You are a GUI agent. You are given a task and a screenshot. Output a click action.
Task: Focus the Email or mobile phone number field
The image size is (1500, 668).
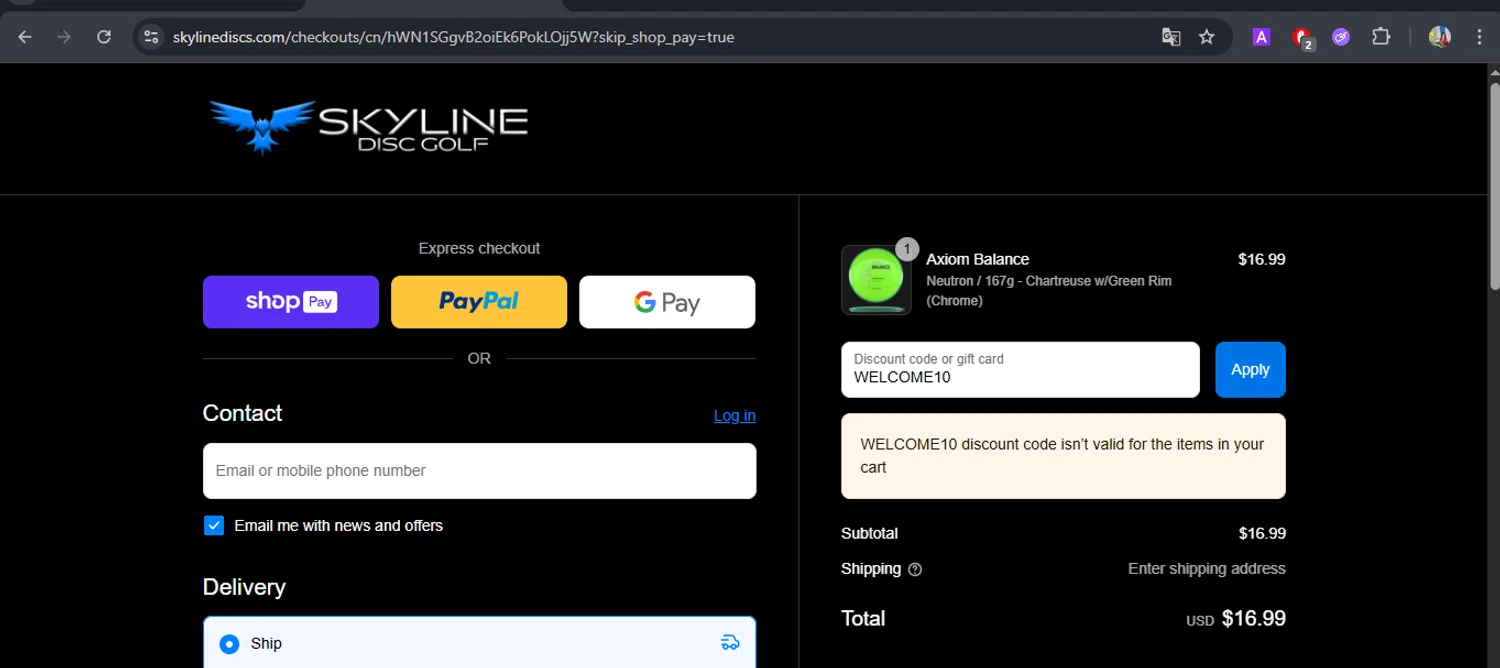pyautogui.click(x=480, y=471)
